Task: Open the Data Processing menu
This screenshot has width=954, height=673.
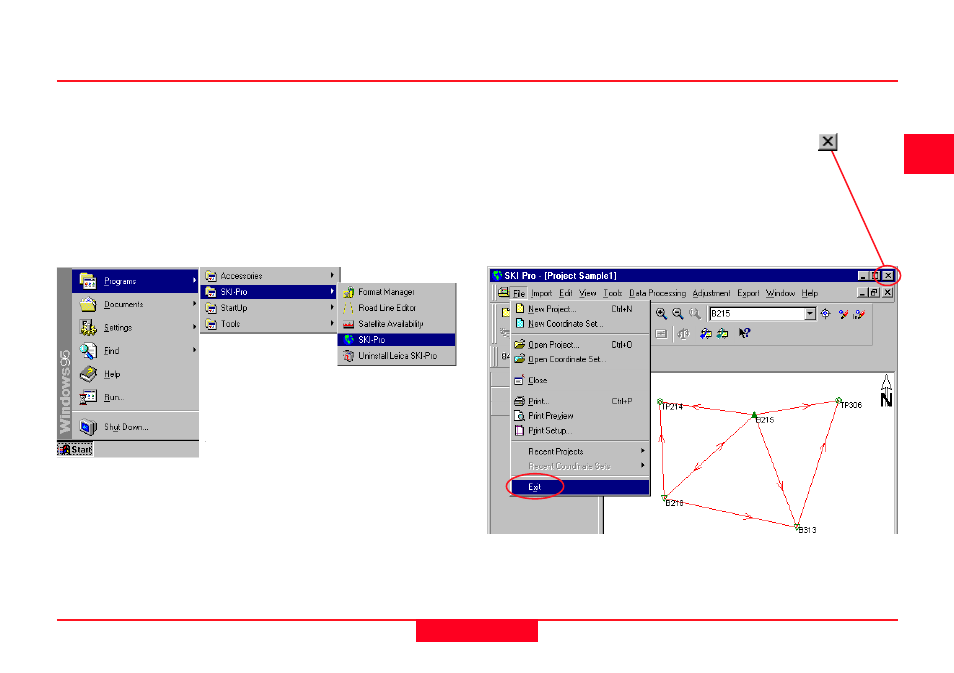Action: point(658,293)
